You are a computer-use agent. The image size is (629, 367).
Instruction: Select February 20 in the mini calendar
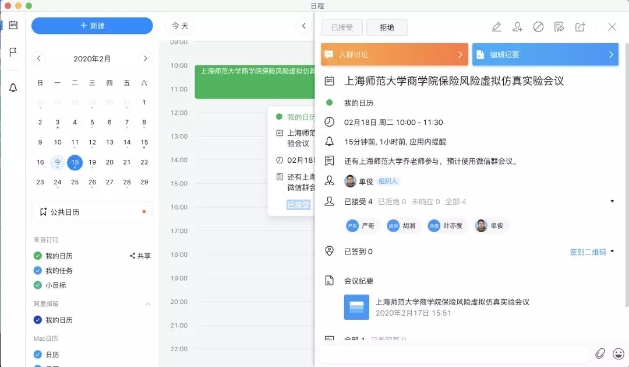click(110, 162)
